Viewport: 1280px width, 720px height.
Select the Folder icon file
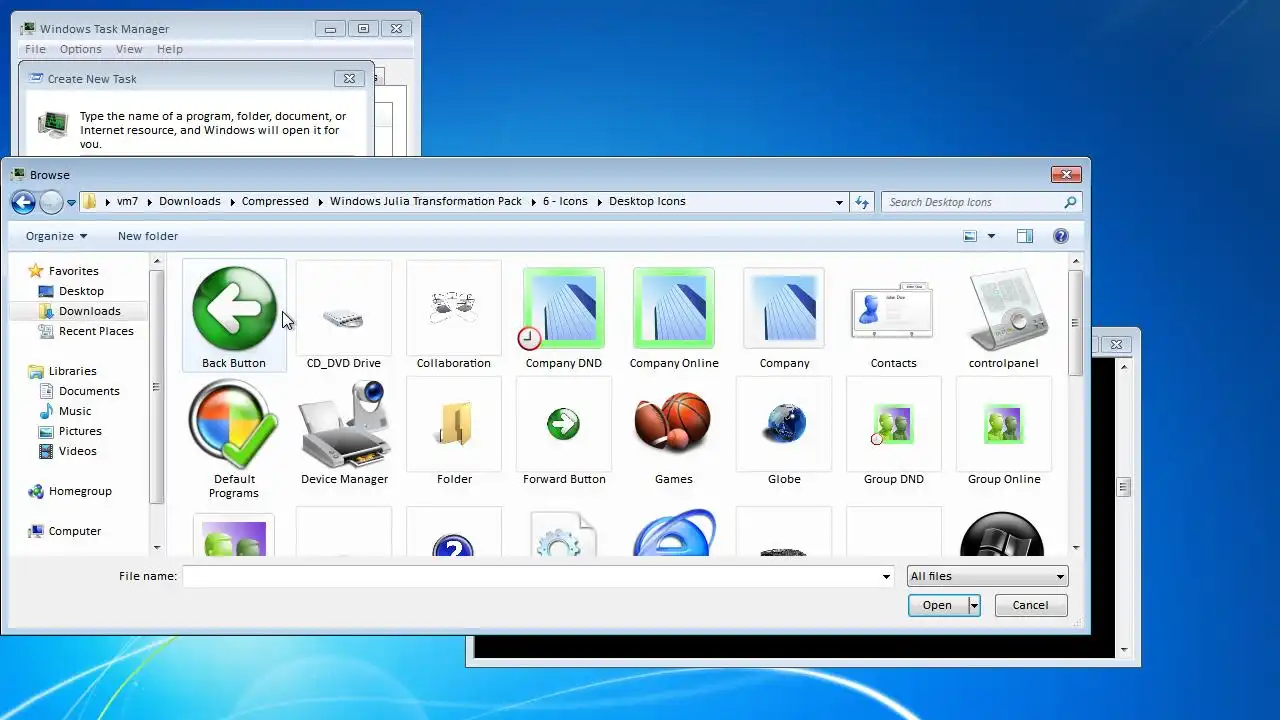tap(454, 432)
